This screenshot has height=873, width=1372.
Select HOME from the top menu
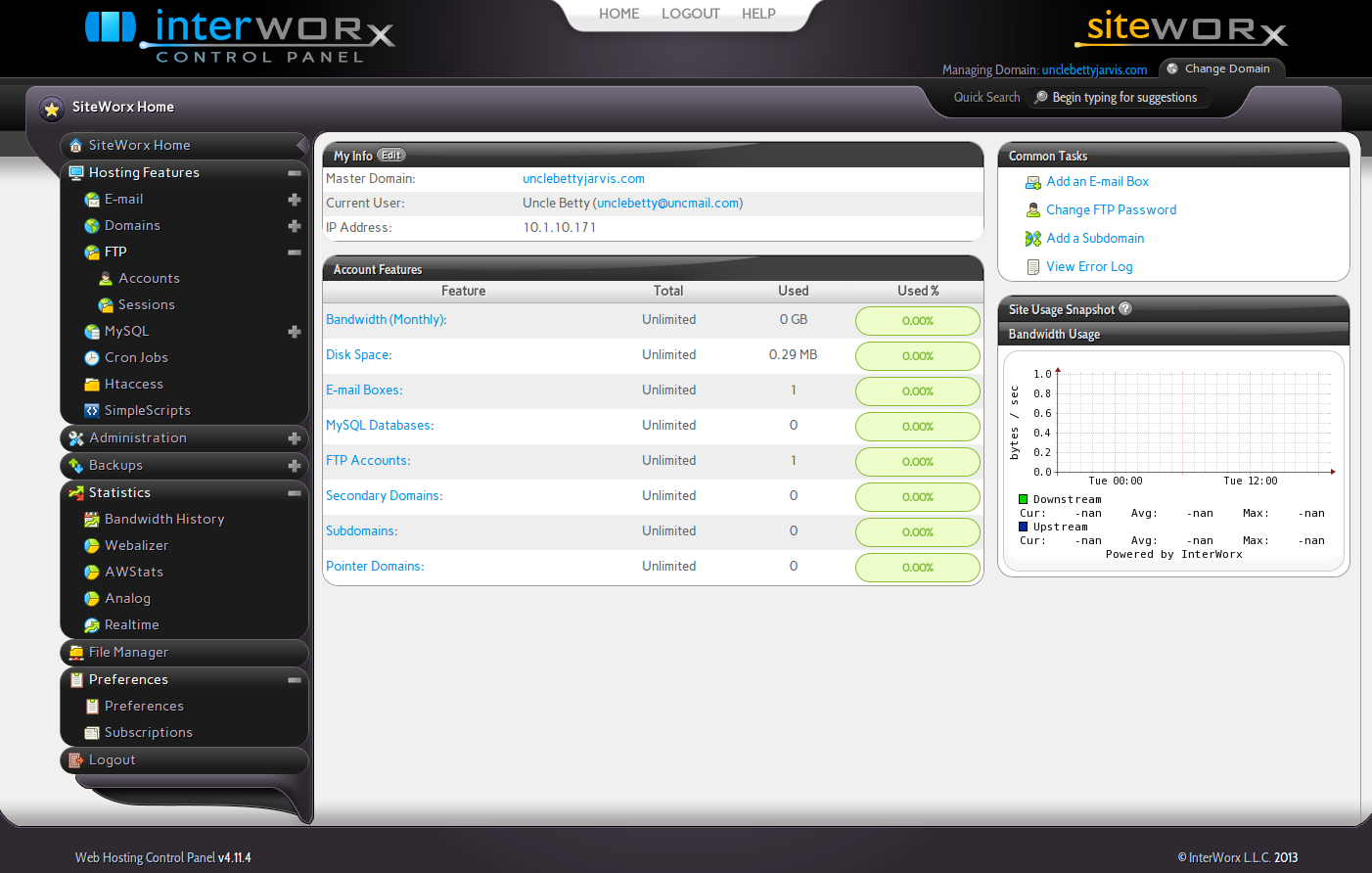[618, 14]
